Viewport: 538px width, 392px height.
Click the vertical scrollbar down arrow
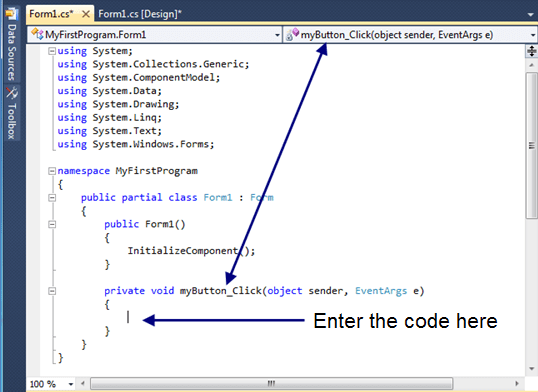pyautogui.click(x=531, y=369)
